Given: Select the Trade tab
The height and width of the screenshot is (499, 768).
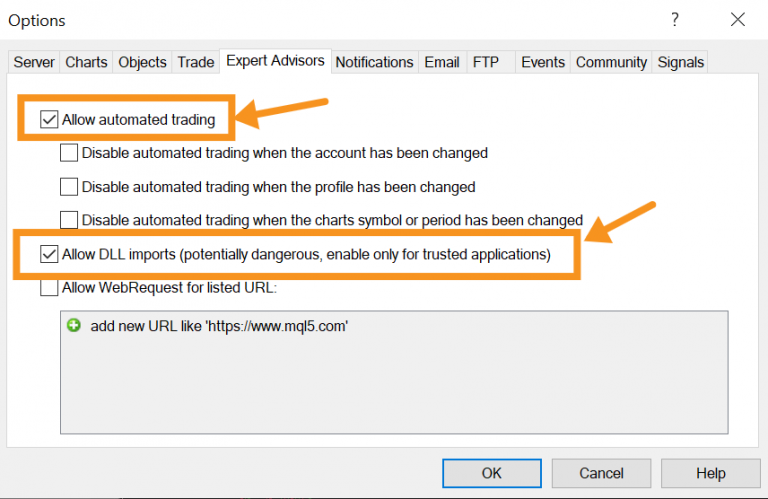Looking at the screenshot, I should (196, 62).
